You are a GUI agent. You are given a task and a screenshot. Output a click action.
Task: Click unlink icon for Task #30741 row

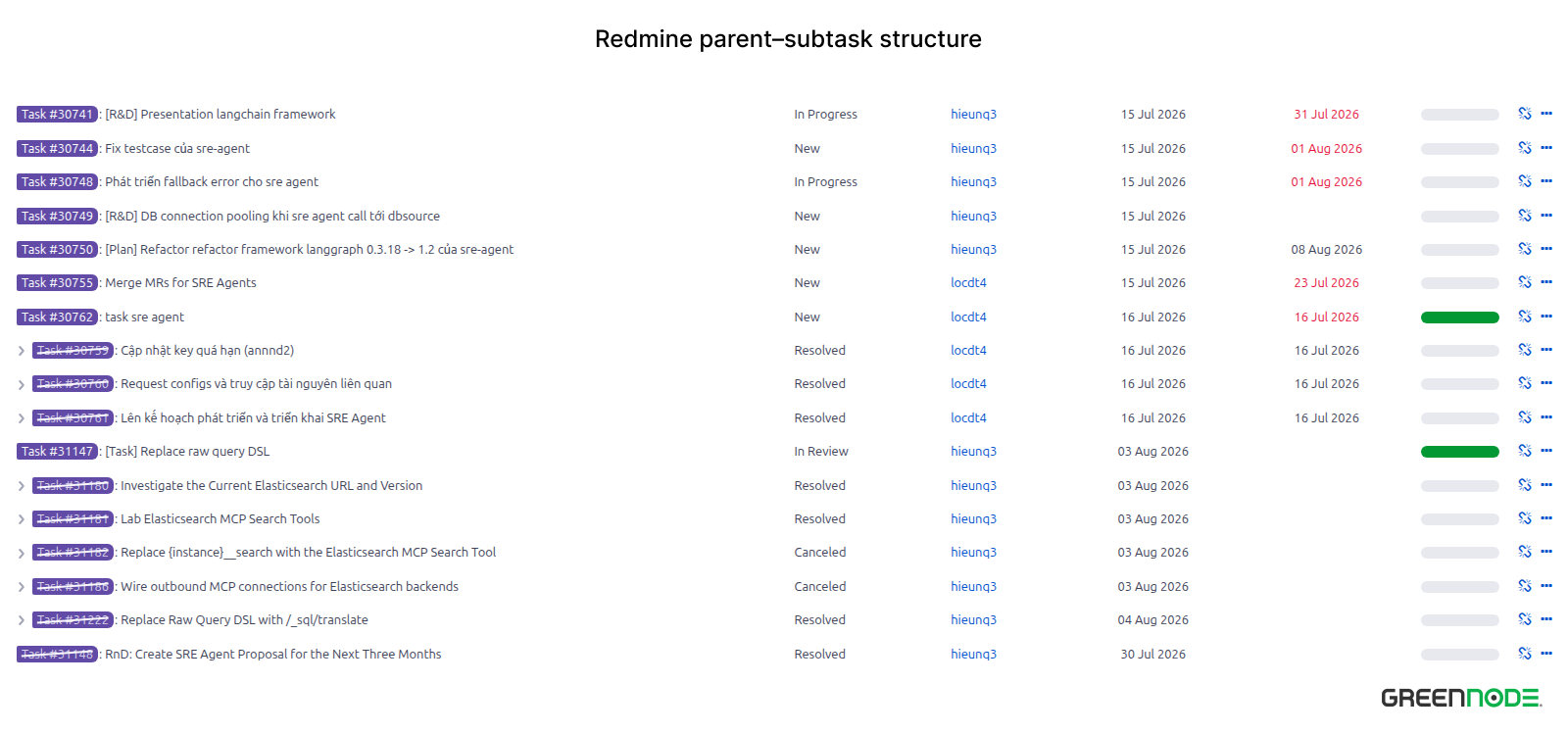1525,114
